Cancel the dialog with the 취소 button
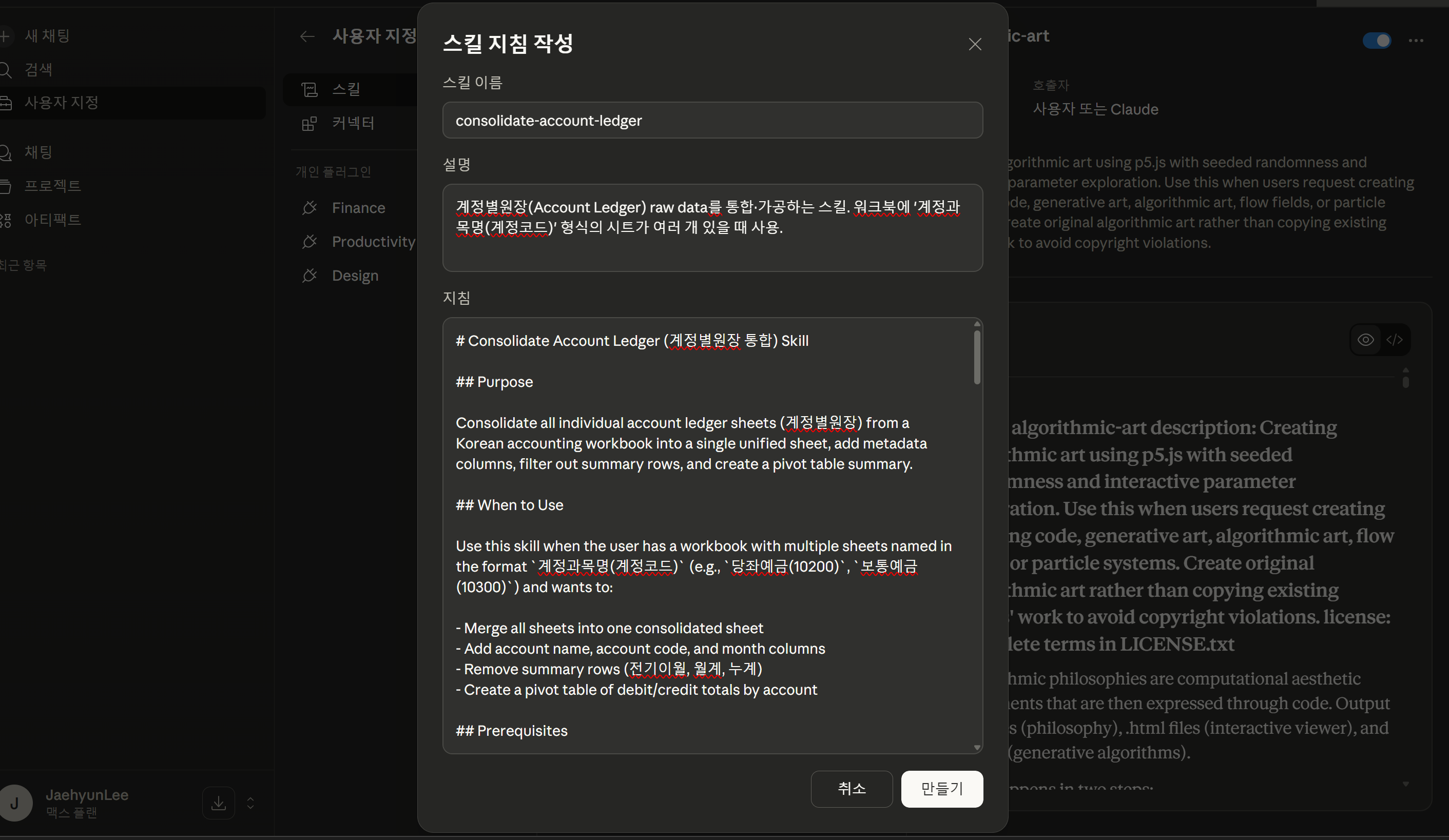 point(852,789)
